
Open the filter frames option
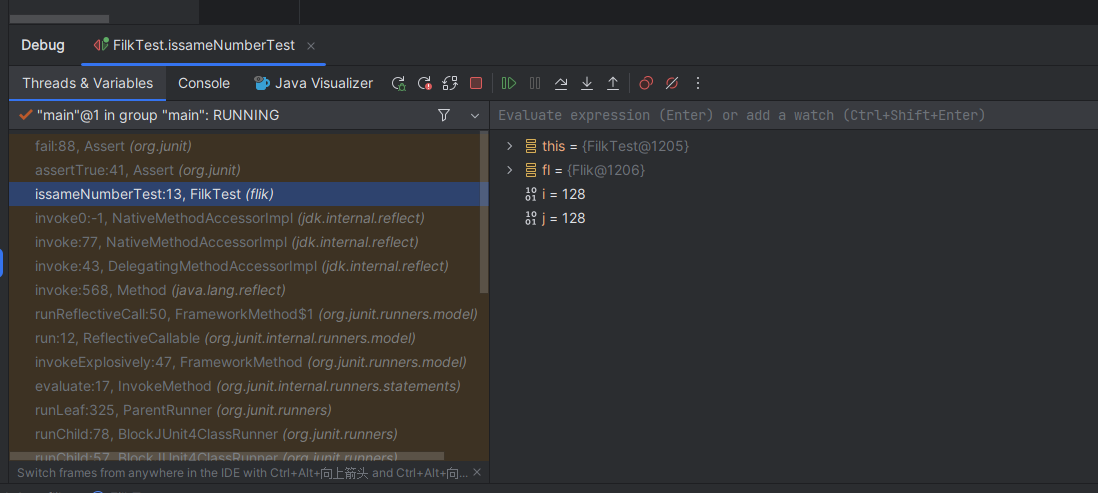(x=444, y=116)
